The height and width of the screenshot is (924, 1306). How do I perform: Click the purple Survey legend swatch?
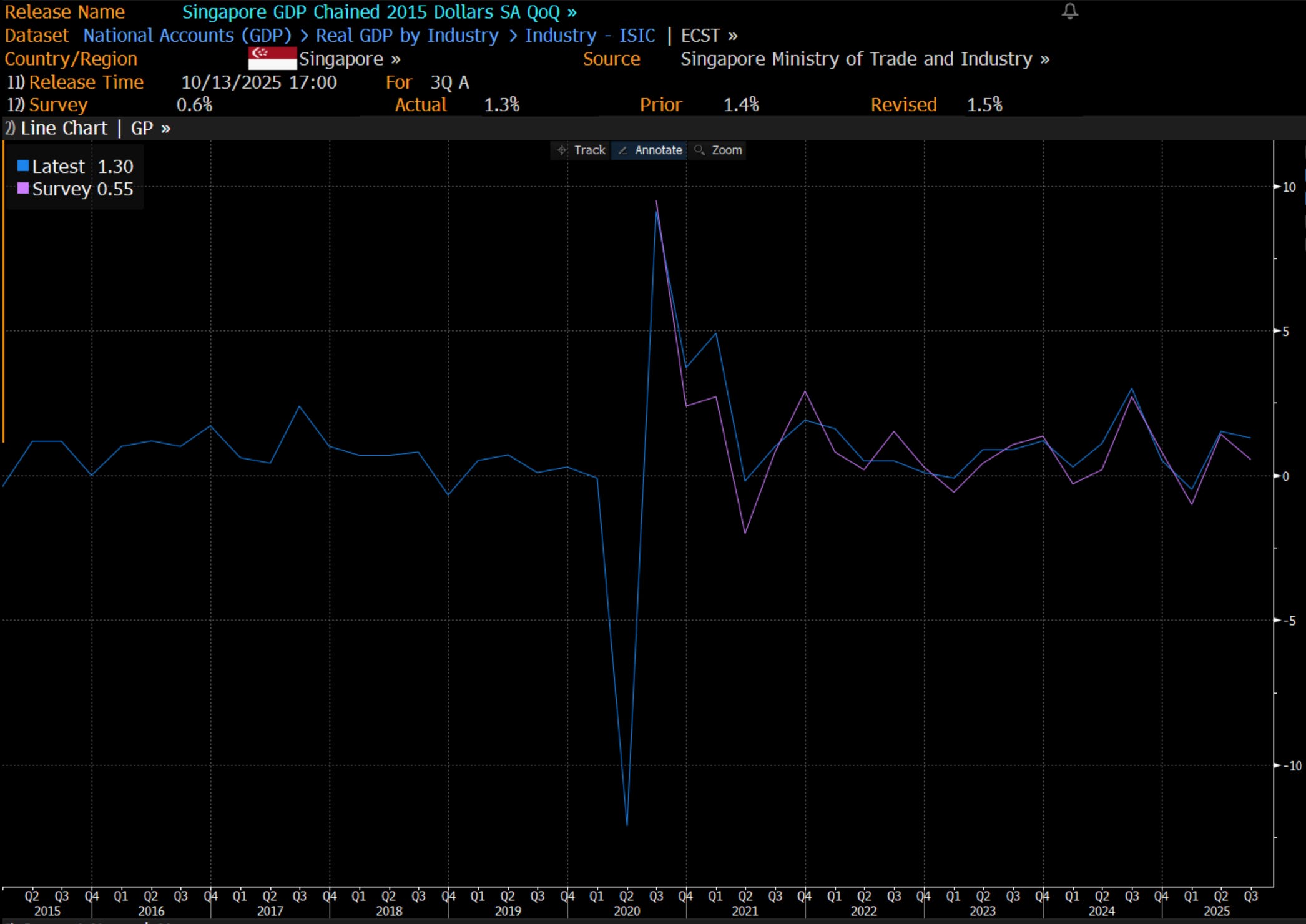(x=23, y=189)
